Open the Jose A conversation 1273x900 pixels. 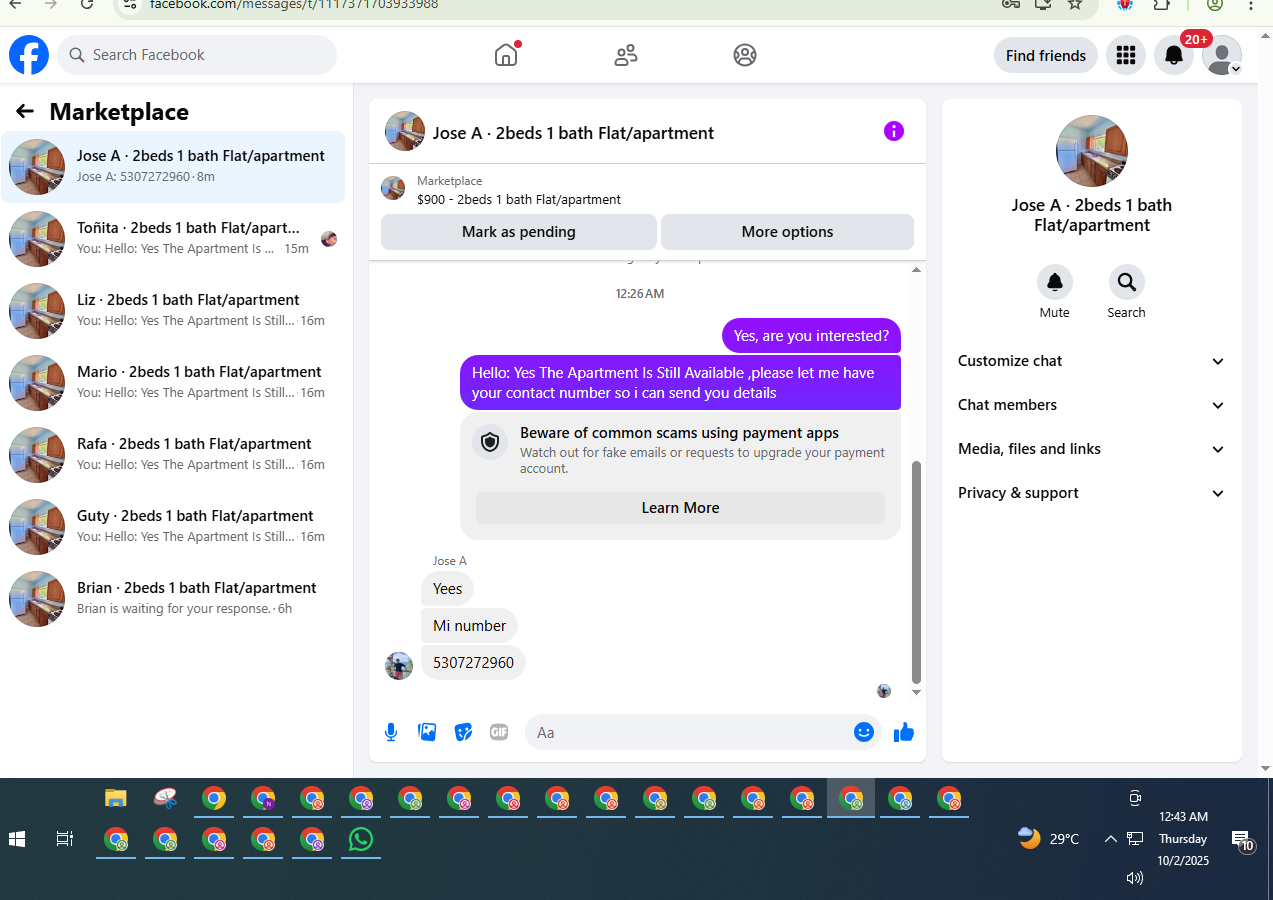click(174, 167)
